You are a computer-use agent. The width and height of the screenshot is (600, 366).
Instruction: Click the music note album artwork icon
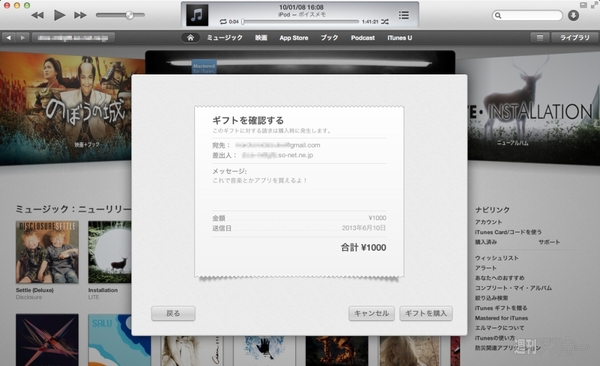coord(197,15)
